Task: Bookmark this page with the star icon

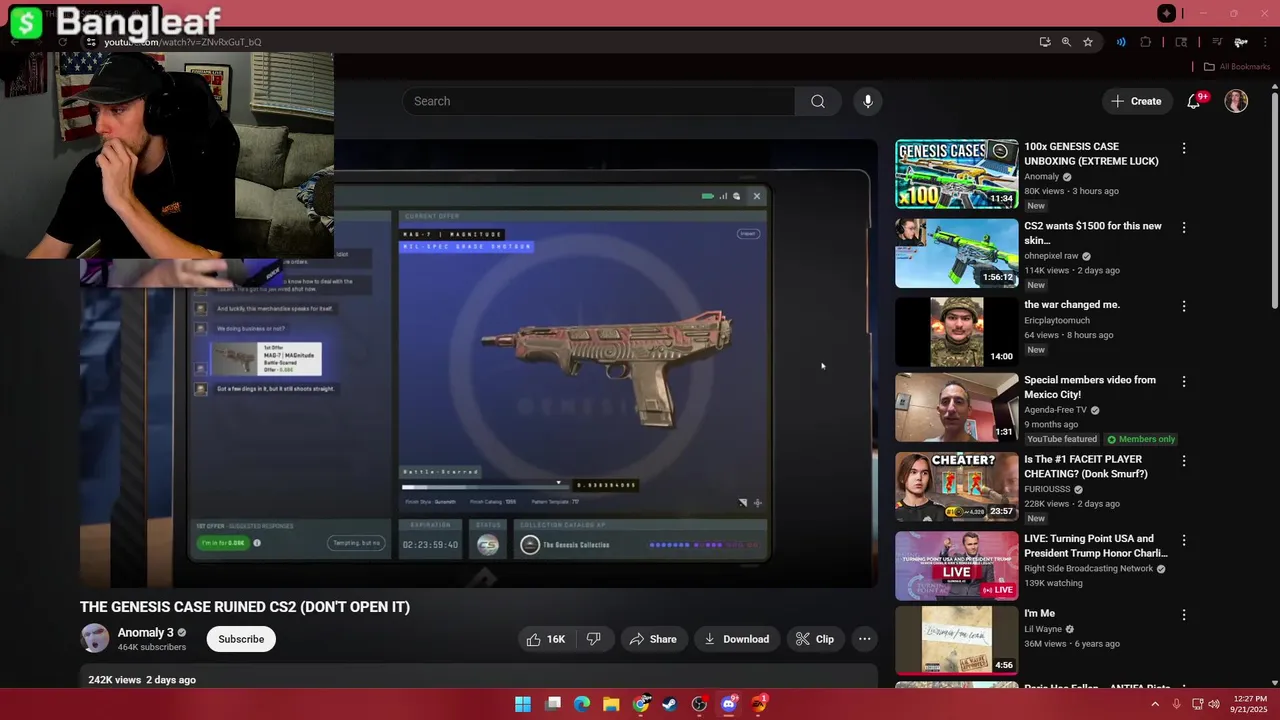Action: pyautogui.click(x=1088, y=42)
